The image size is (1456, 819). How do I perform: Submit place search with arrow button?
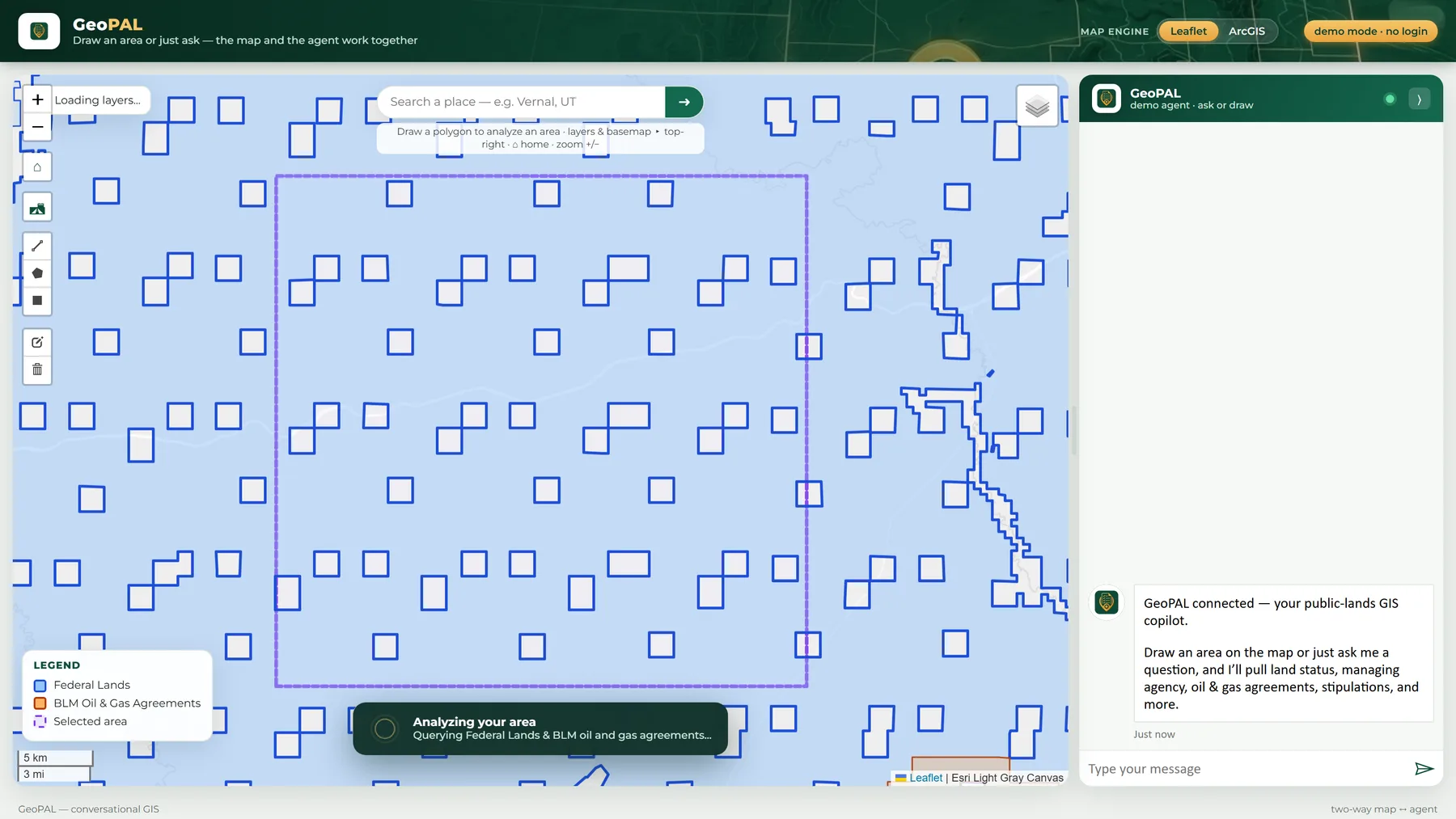684,102
